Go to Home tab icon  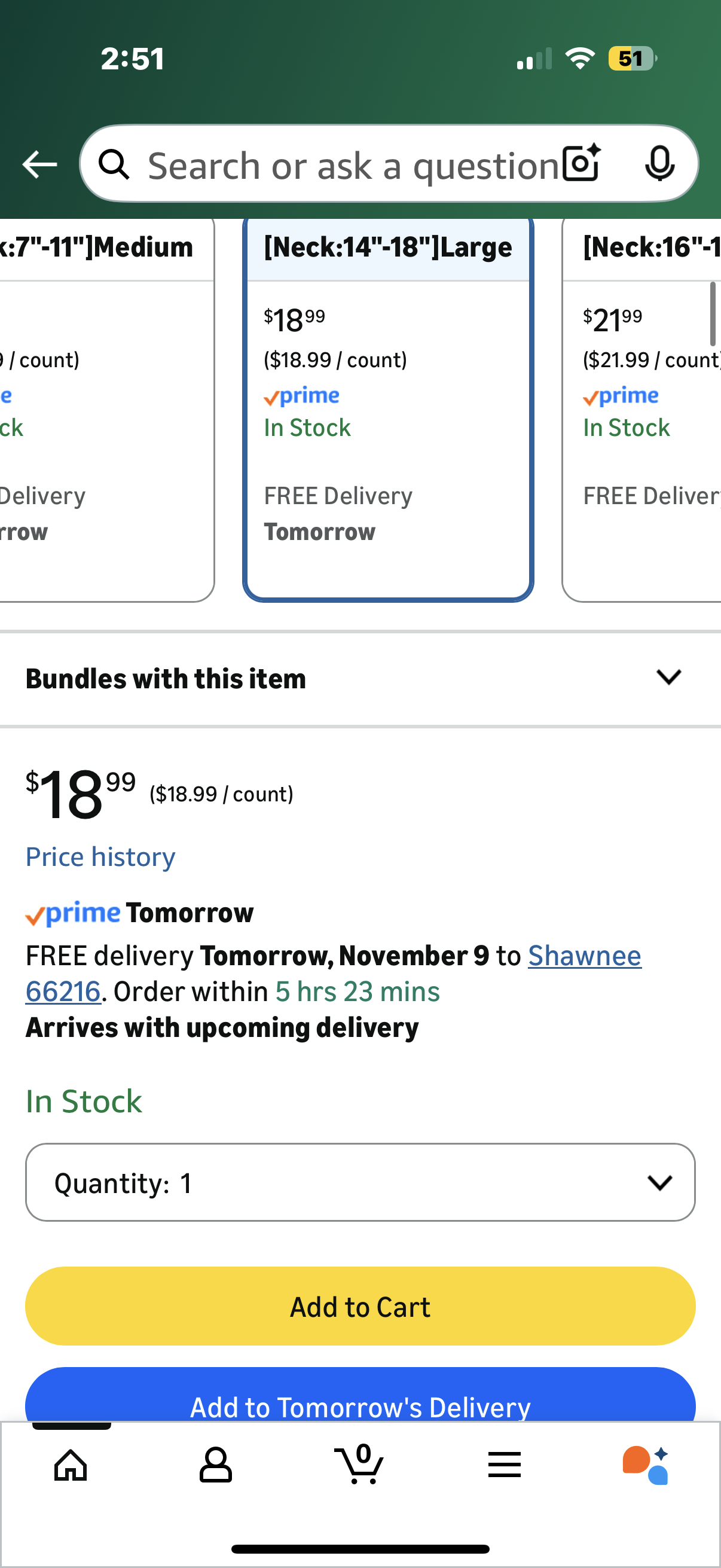71,1465
